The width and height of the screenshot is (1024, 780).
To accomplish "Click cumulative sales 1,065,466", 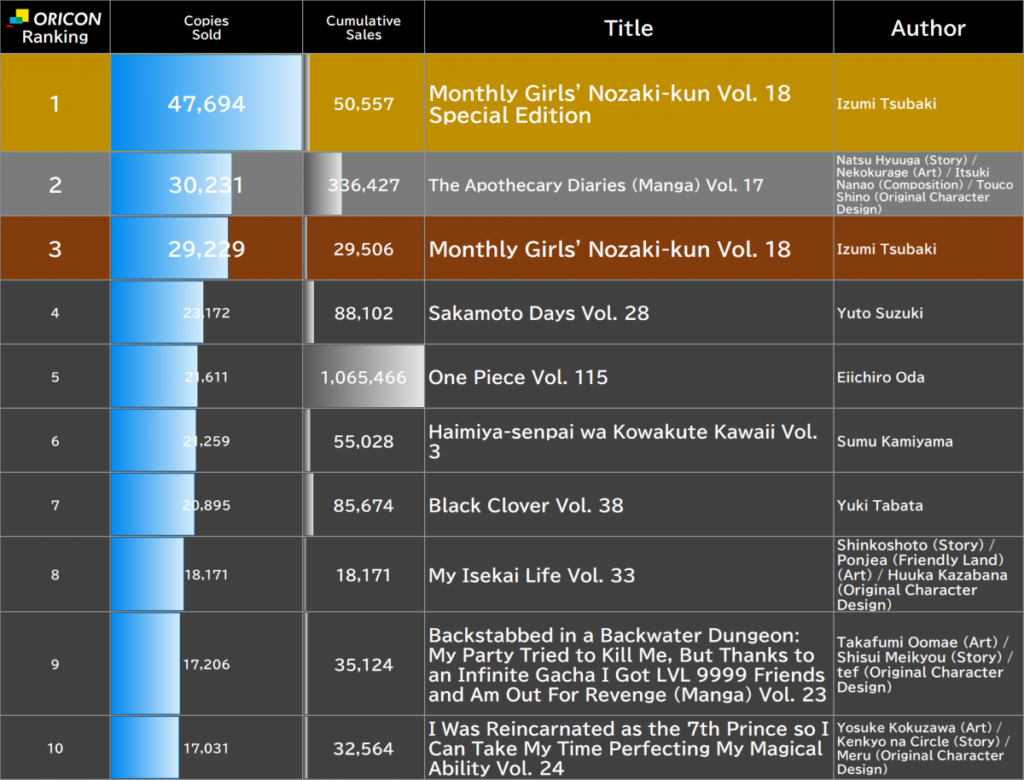I will [364, 377].
